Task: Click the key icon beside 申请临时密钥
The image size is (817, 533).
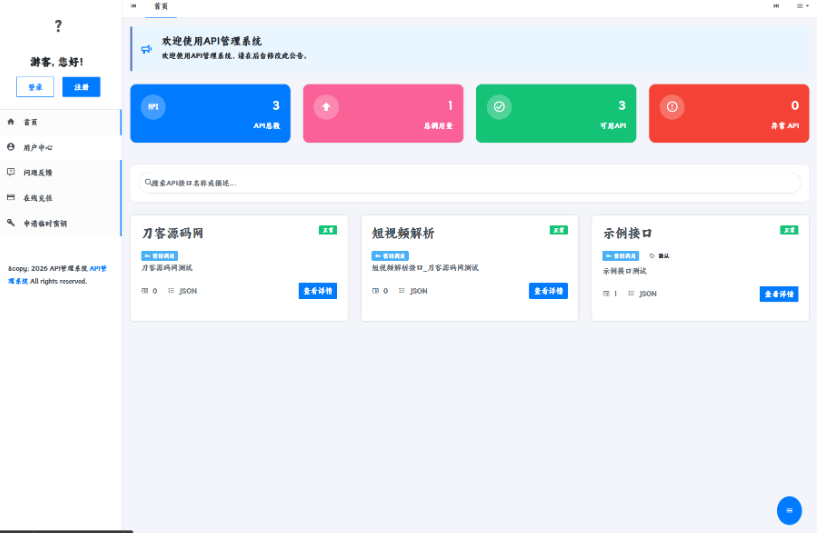Action: 11,223
